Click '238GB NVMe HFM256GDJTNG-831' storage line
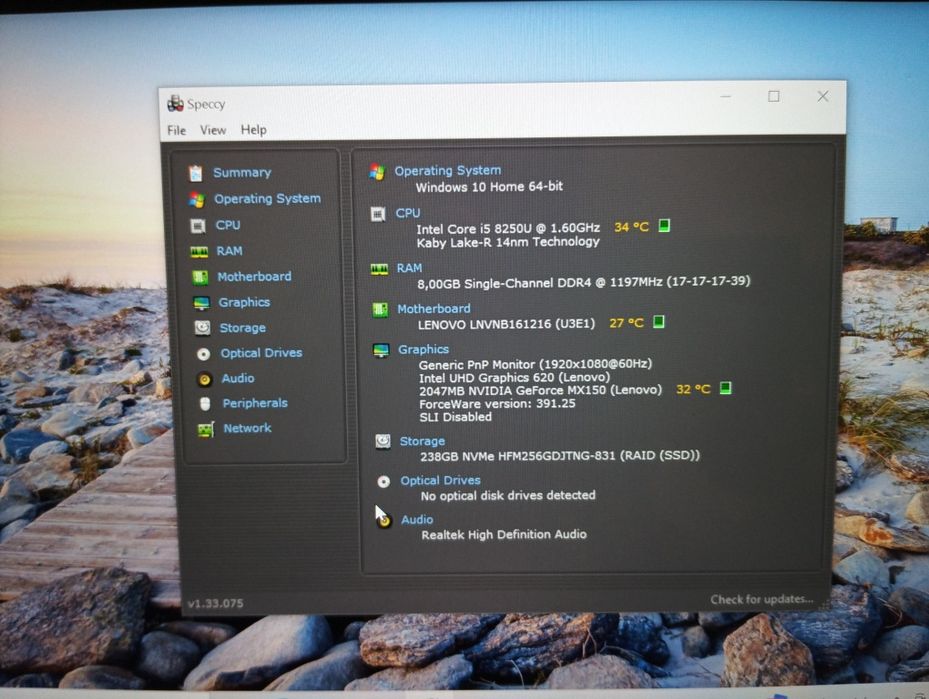 click(560, 456)
